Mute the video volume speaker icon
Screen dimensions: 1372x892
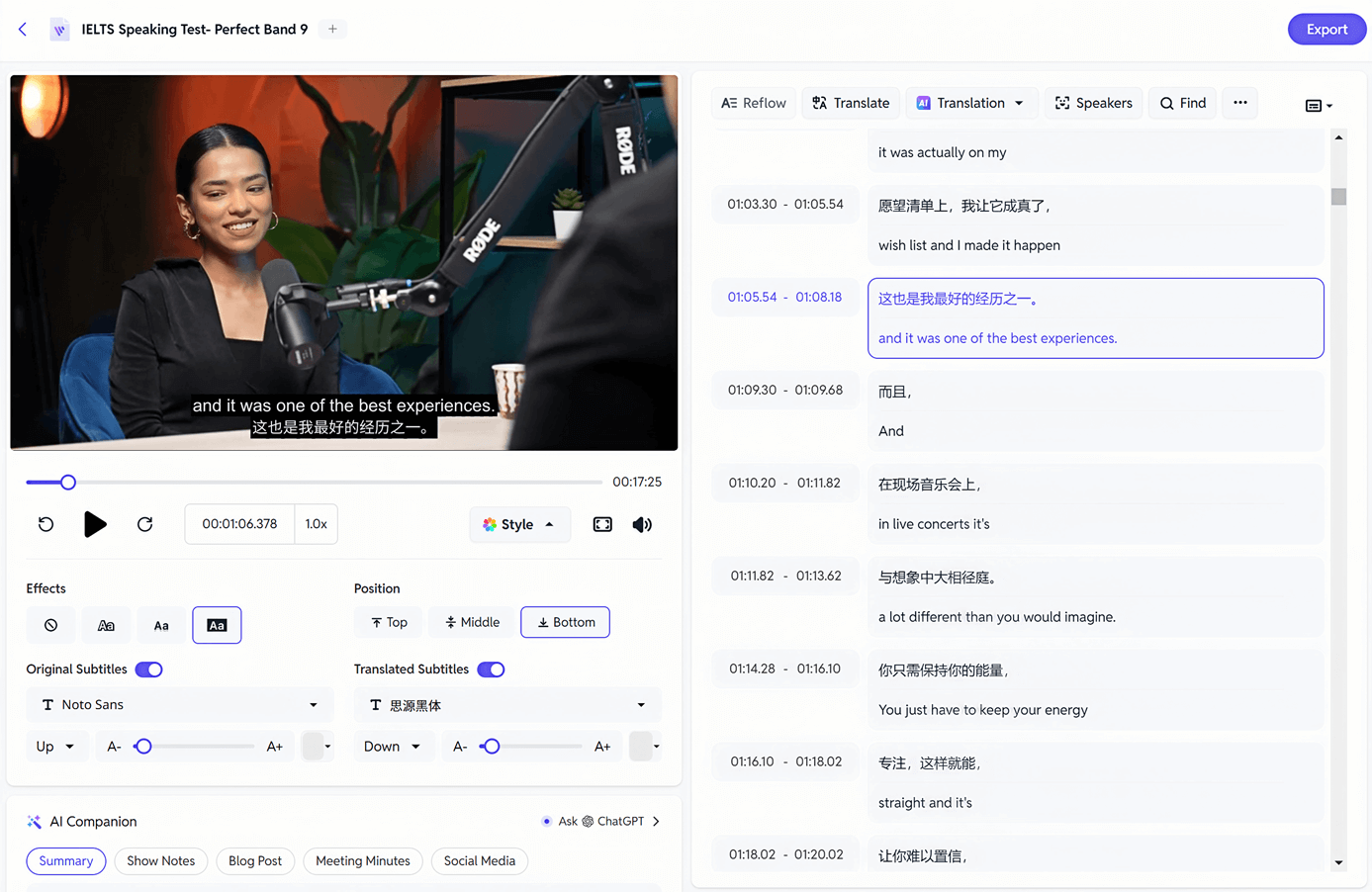642,525
